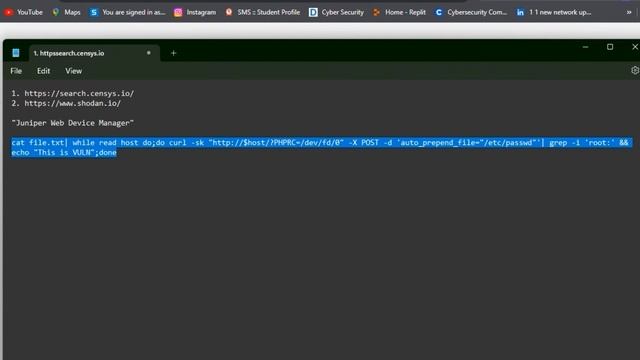Open the Cyber Security bookmark
Viewport: 640px width, 360px height.
336,12
